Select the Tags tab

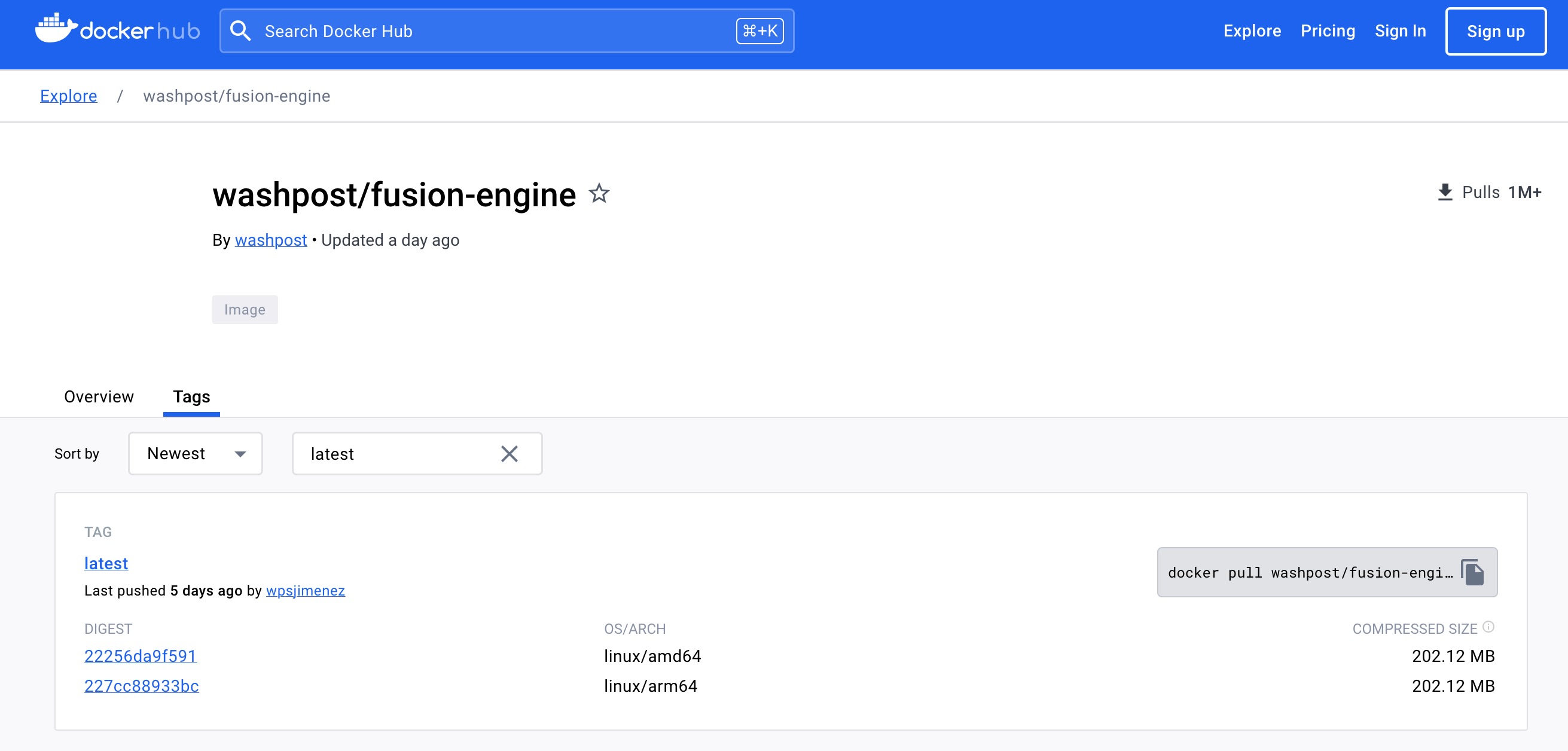(x=191, y=397)
